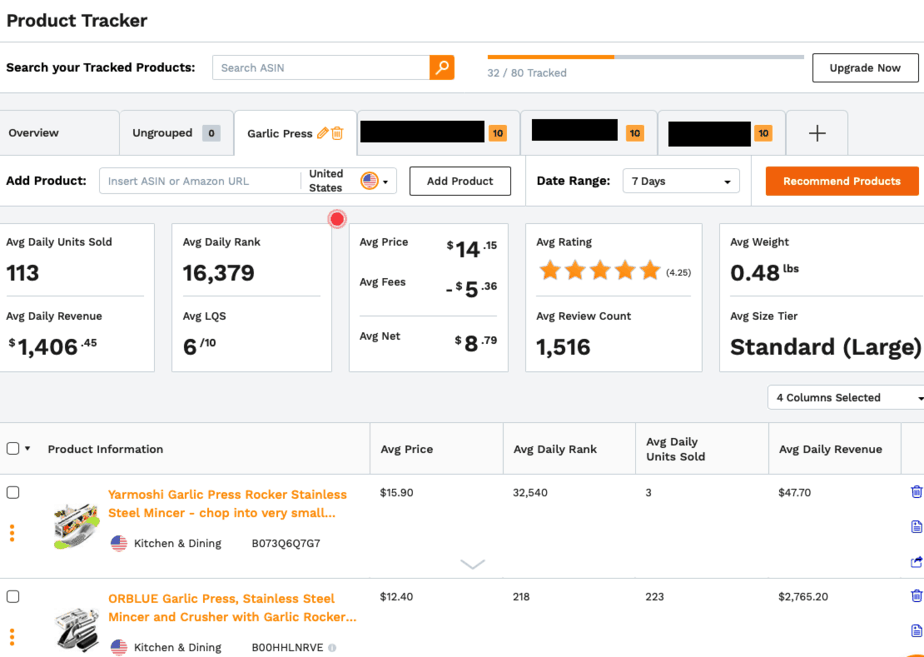Click the $47.70 daily revenue cell
This screenshot has width=924, height=657.
coord(794,493)
